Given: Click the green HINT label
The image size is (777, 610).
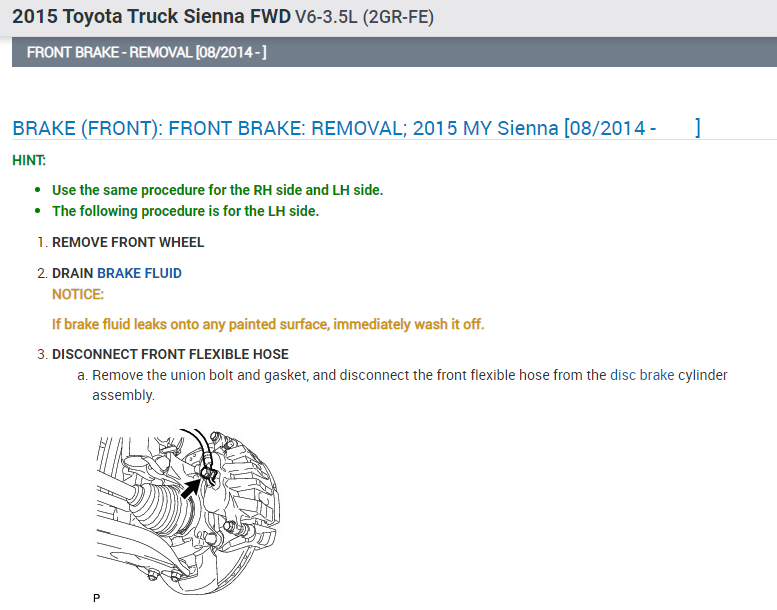Looking at the screenshot, I should pos(29,160).
